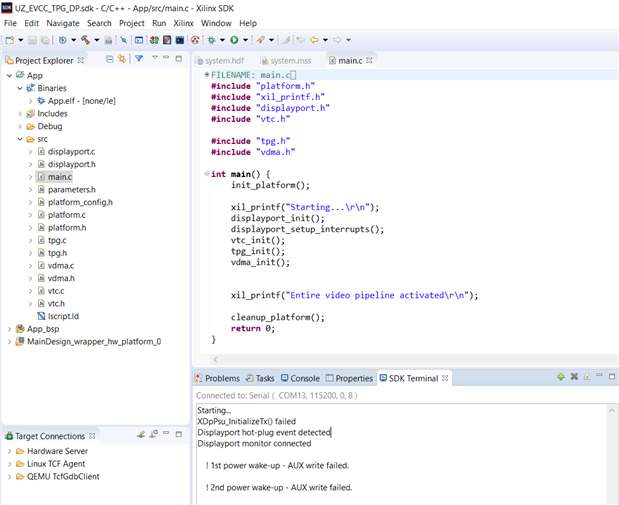The height and width of the screenshot is (505, 619).
Task: Click the New file toolbar icon
Action: 9,40
